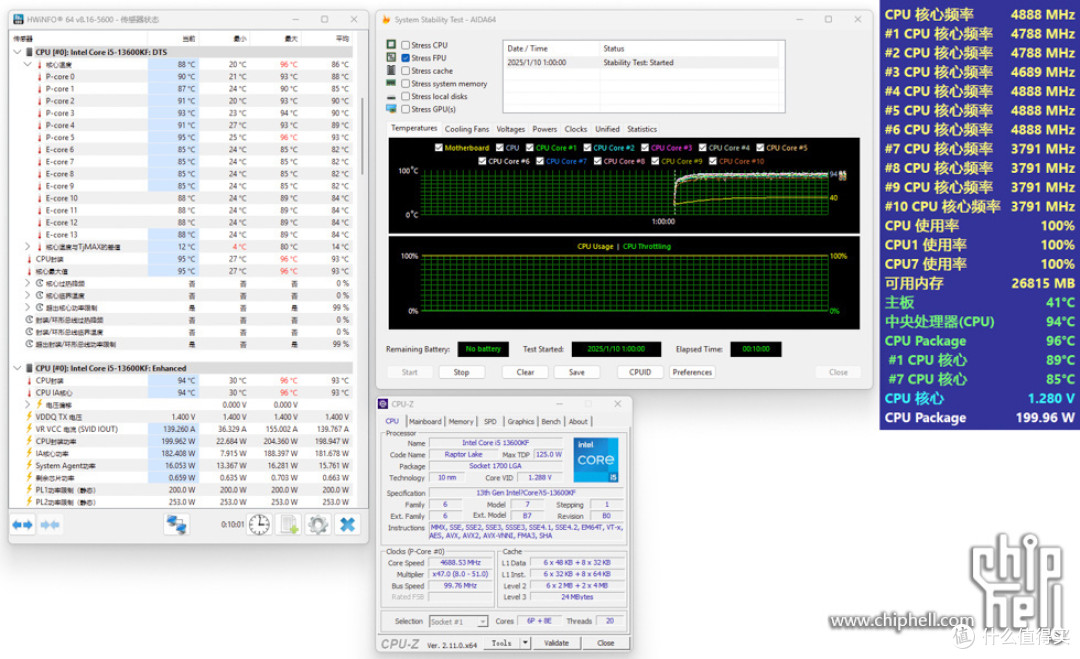Click the HWiNFO title bar app icon

(x=19, y=19)
